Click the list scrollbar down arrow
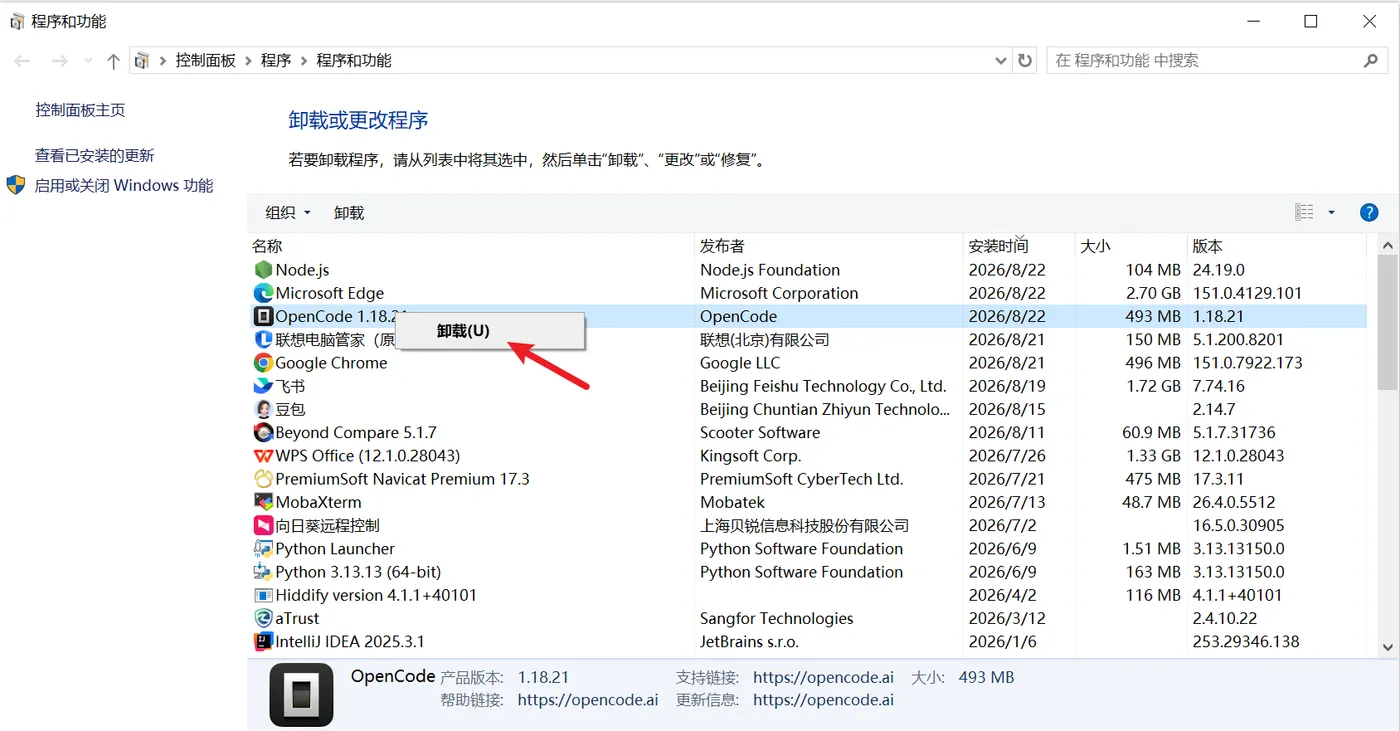Screen dimensions: 1400x731 point(1388,647)
